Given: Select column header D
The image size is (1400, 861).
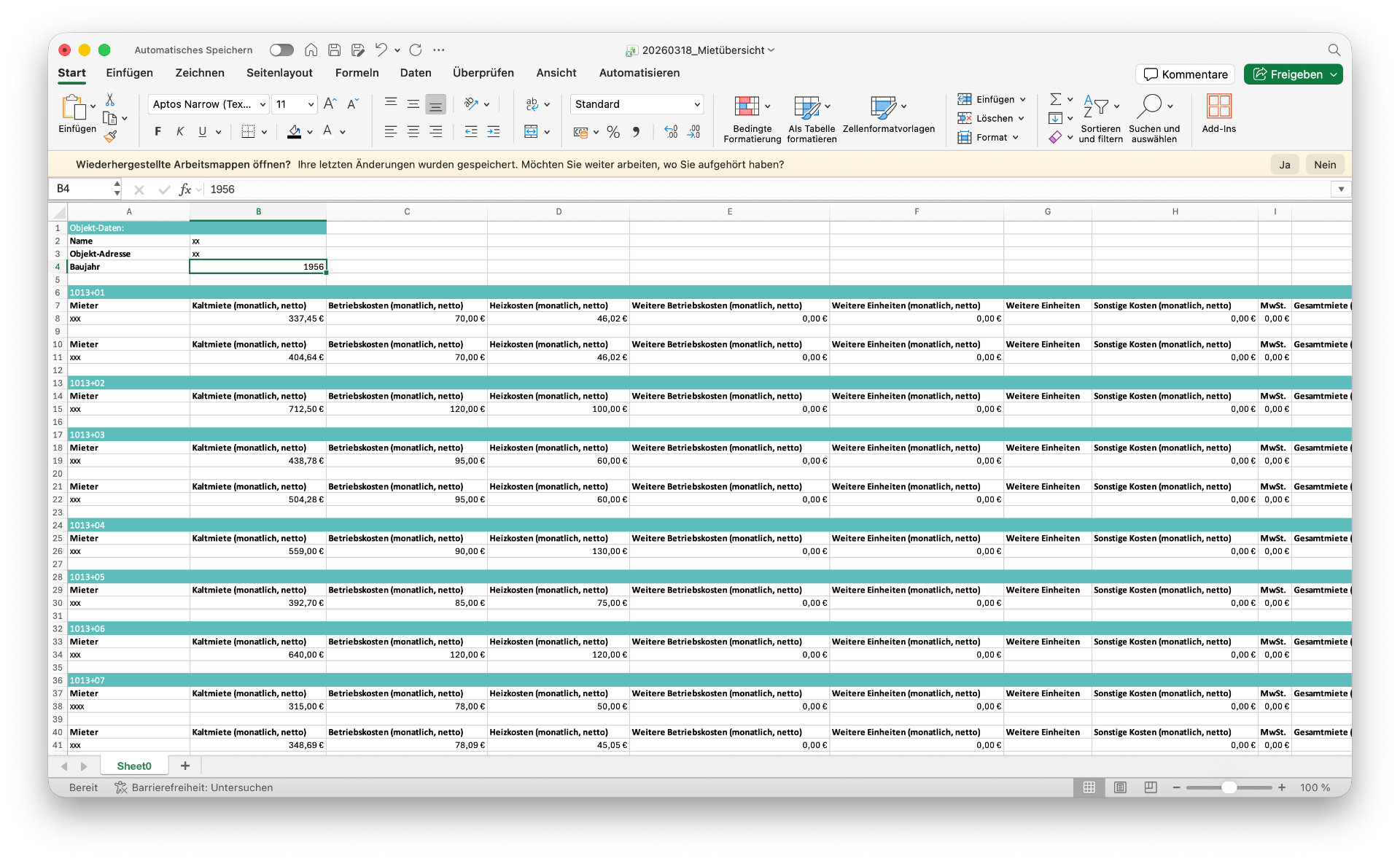Looking at the screenshot, I should tap(559, 211).
